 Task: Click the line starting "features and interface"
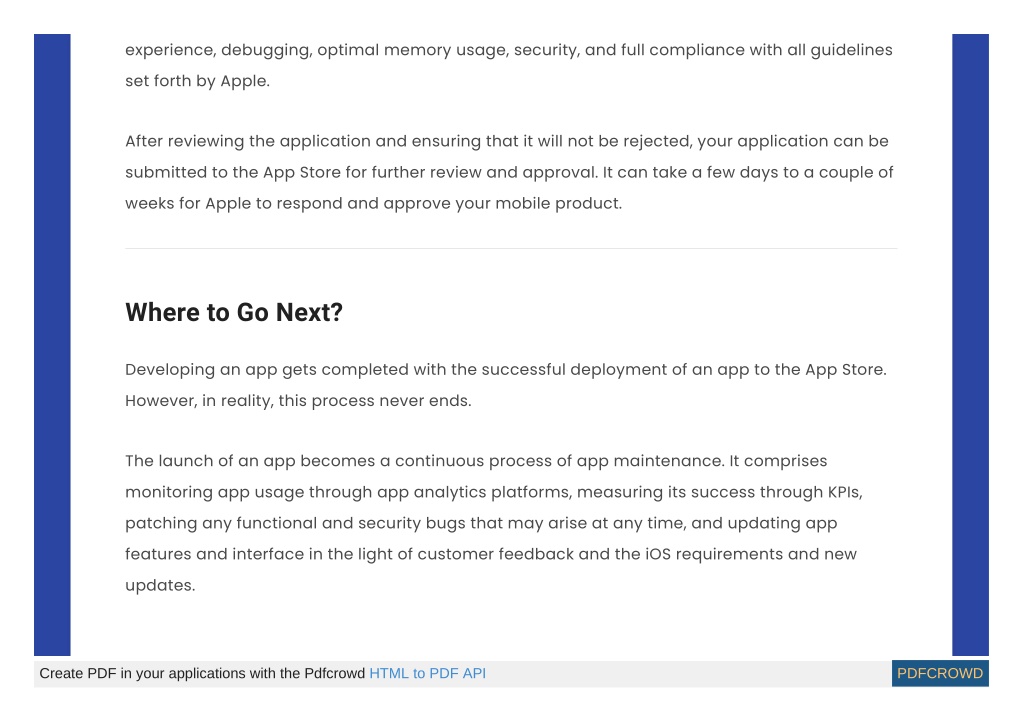point(491,554)
